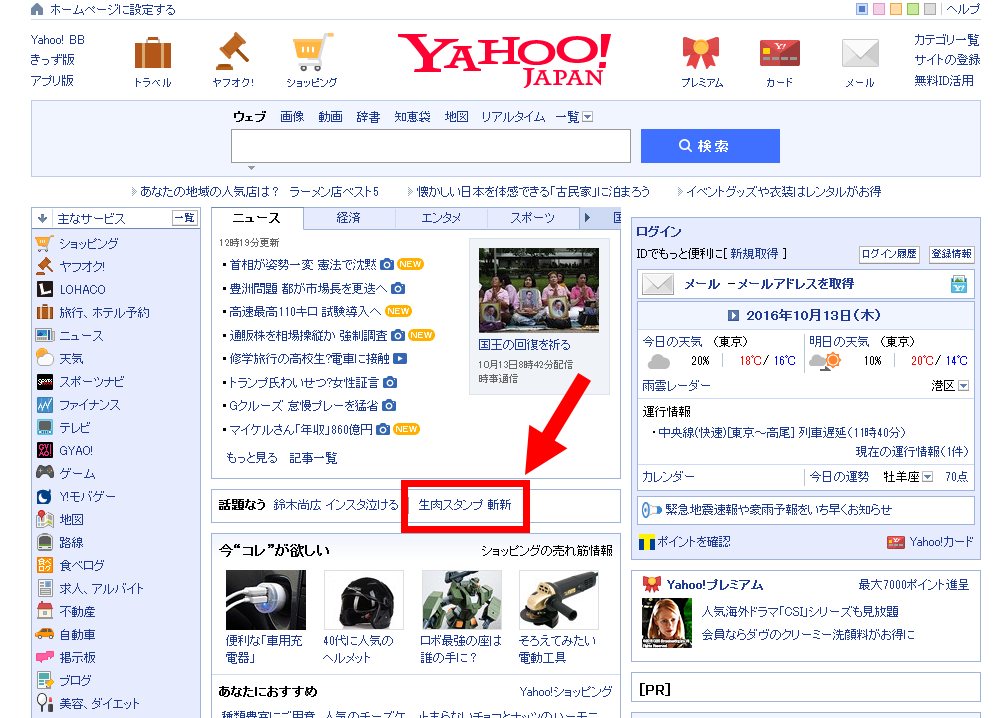The width and height of the screenshot is (998, 718).
Task: Click the calendar play icon beside date
Action: pos(733,316)
